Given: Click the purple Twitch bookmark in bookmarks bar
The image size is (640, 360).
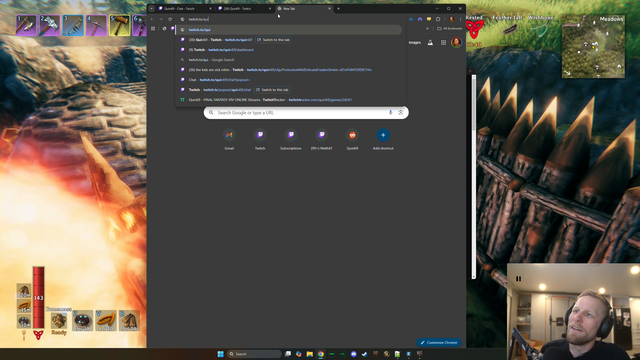Looking at the screenshot, I should pyautogui.click(x=172, y=29).
